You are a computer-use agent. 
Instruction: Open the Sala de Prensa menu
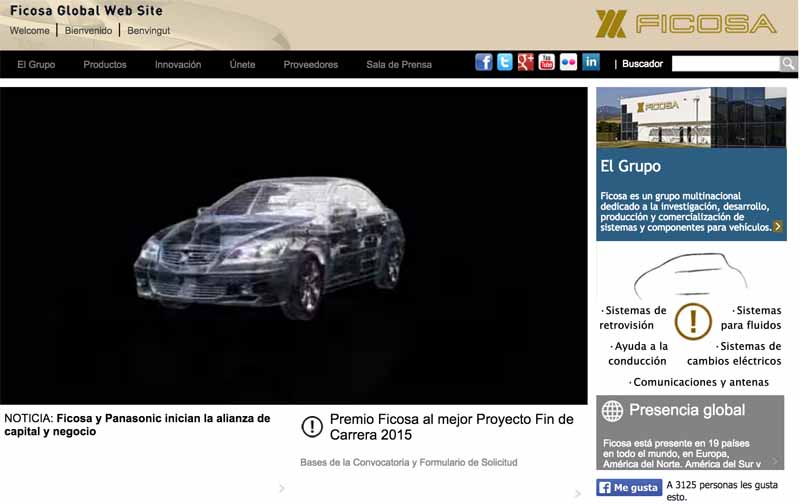[399, 65]
